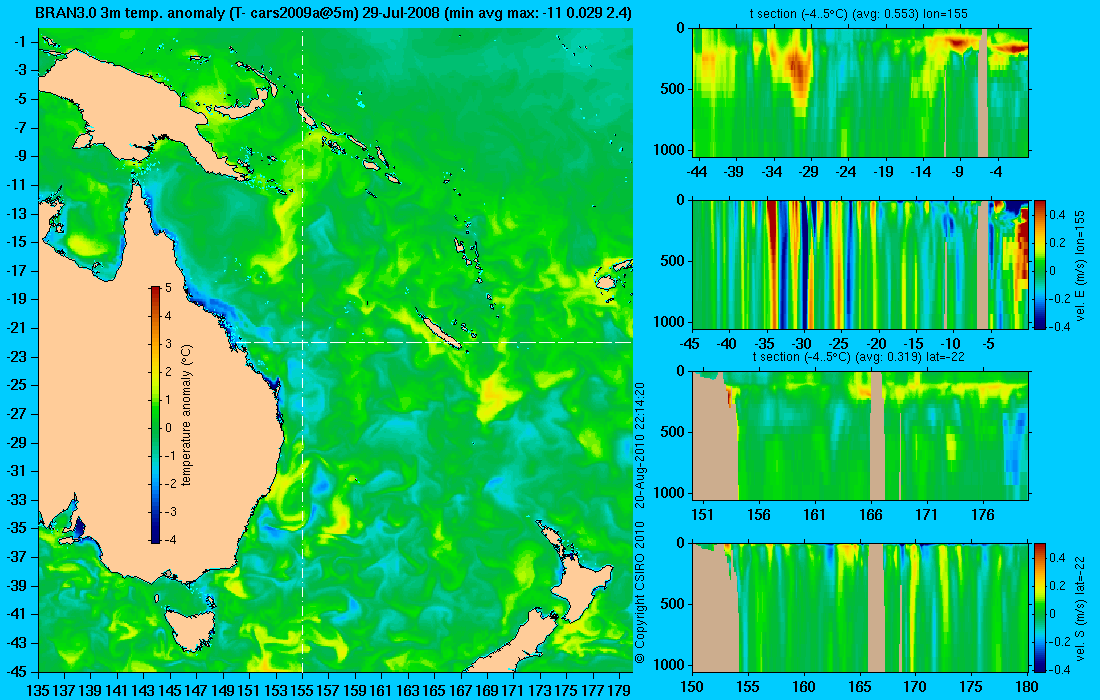1100x700 pixels.
Task: Click the '-29' tick under the top section
Action: (809, 171)
